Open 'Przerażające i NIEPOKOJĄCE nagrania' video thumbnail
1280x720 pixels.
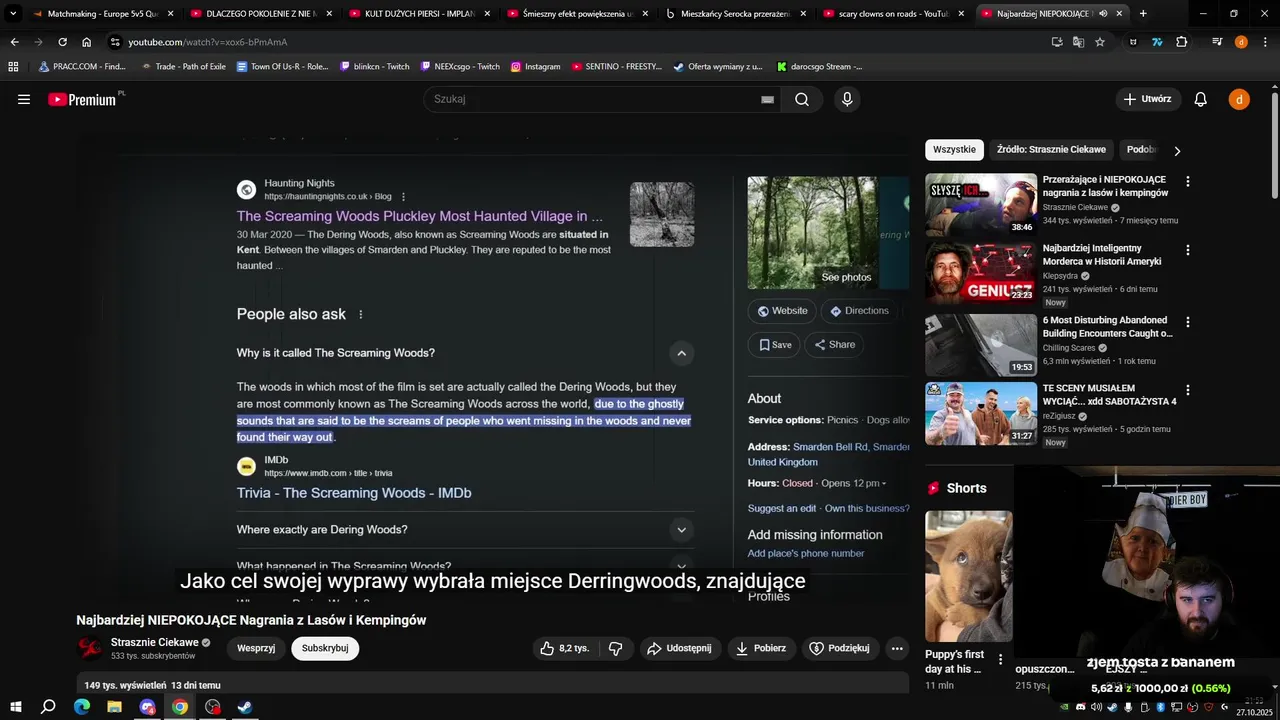tap(981, 205)
